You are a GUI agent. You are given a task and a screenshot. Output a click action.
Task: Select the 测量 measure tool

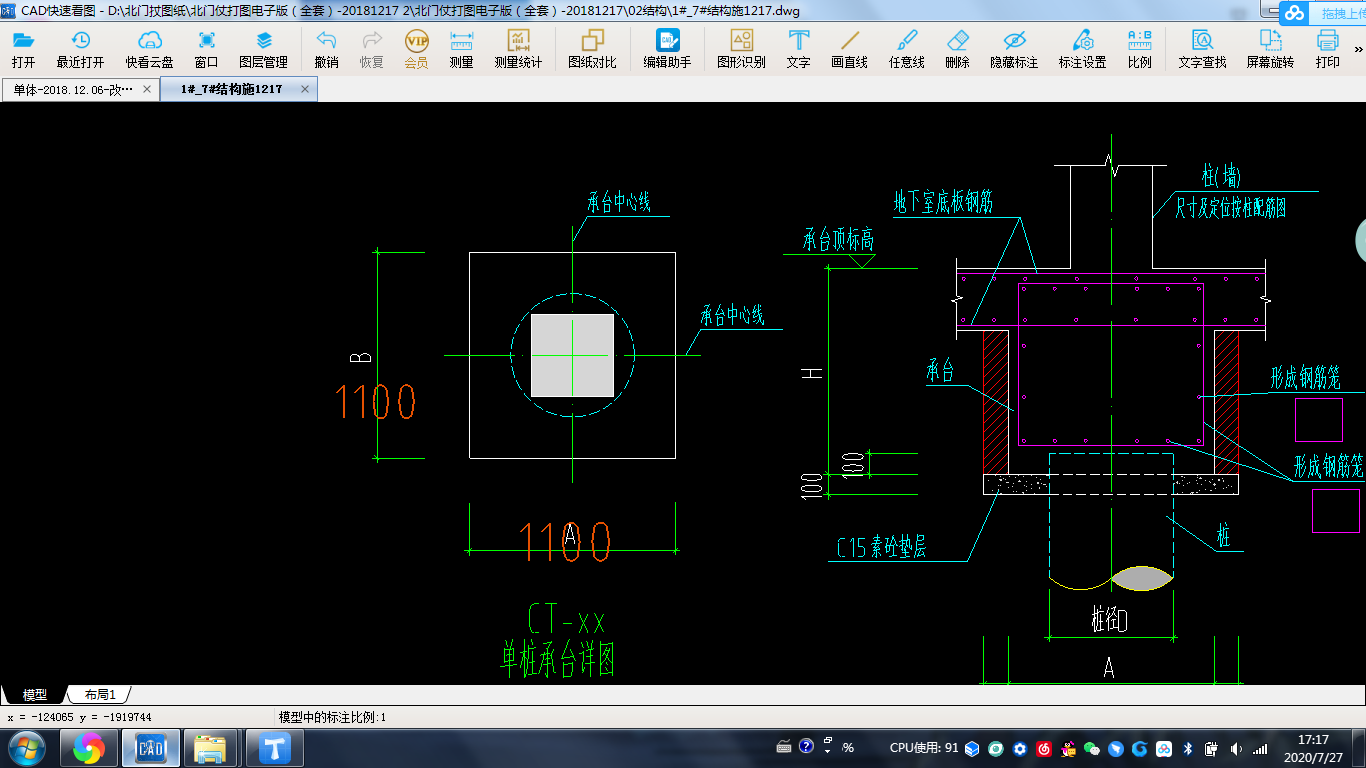pos(462,47)
